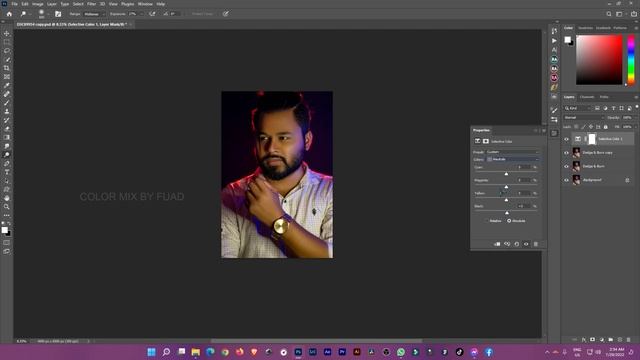This screenshot has height=360, width=640.
Task: Create new adjustment layer icon
Action: pyautogui.click(x=602, y=340)
